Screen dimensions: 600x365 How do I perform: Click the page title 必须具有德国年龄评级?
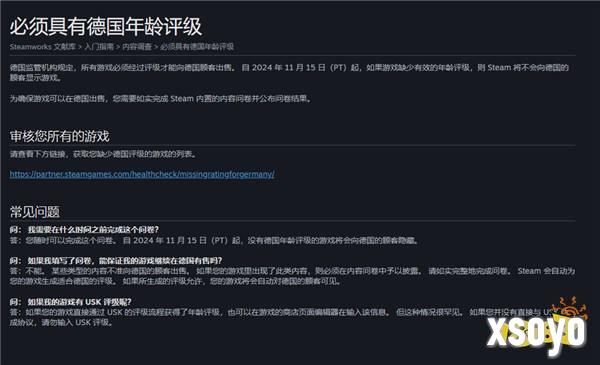coord(106,26)
